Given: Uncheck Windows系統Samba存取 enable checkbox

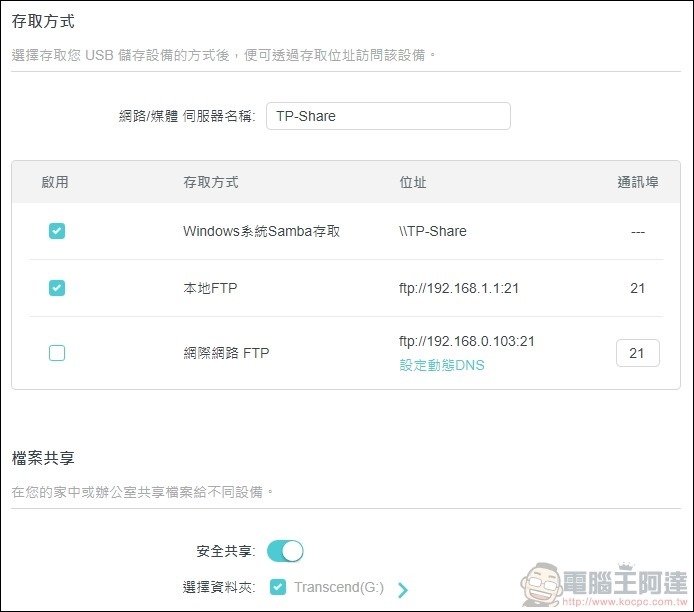Looking at the screenshot, I should point(57,231).
